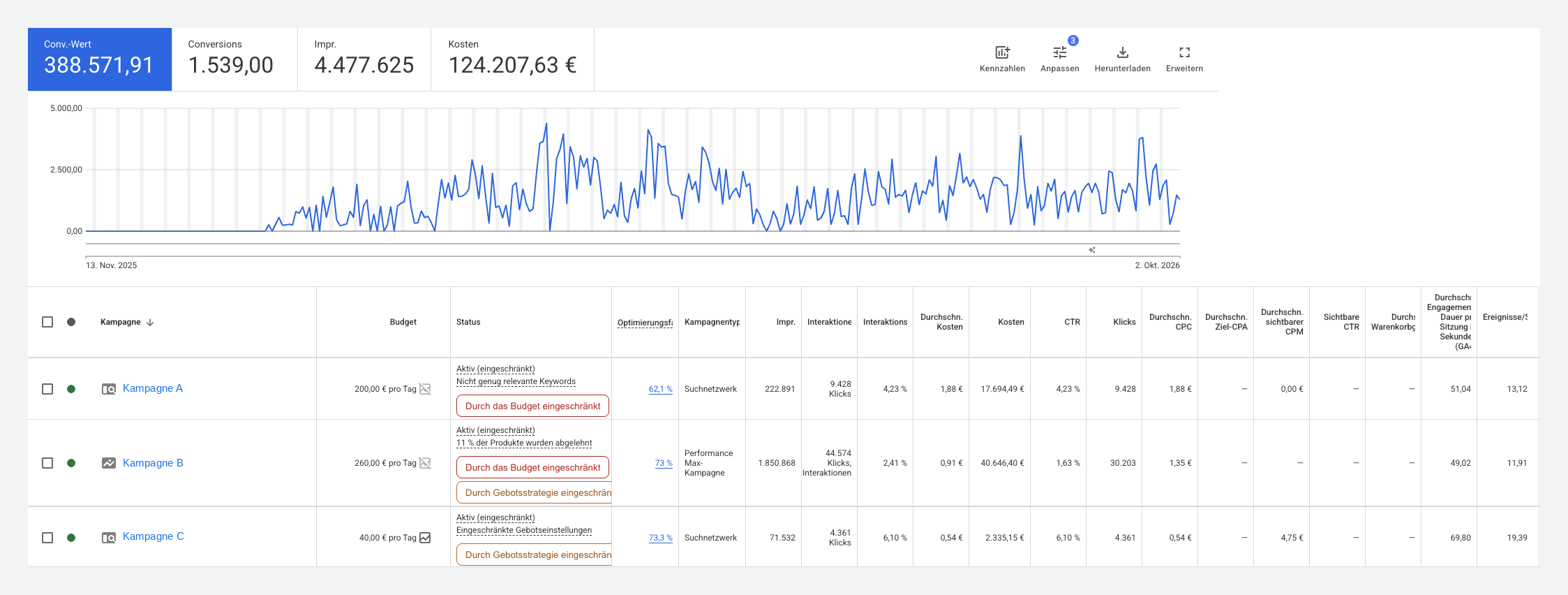Select the checkbox for Kampagne A
The image size is (1568, 595).
point(47,389)
